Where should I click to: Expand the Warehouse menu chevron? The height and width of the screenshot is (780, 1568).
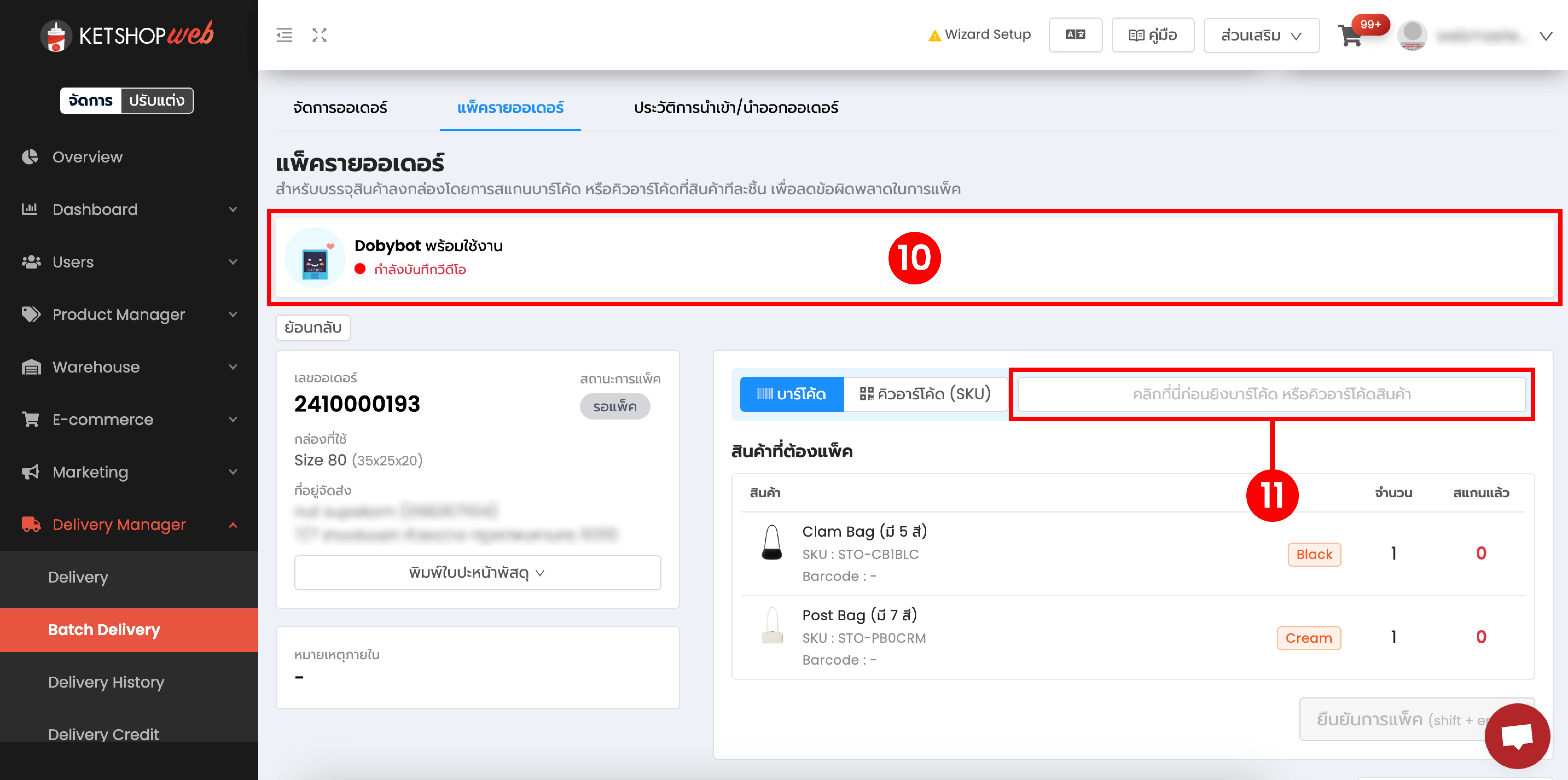pos(233,367)
